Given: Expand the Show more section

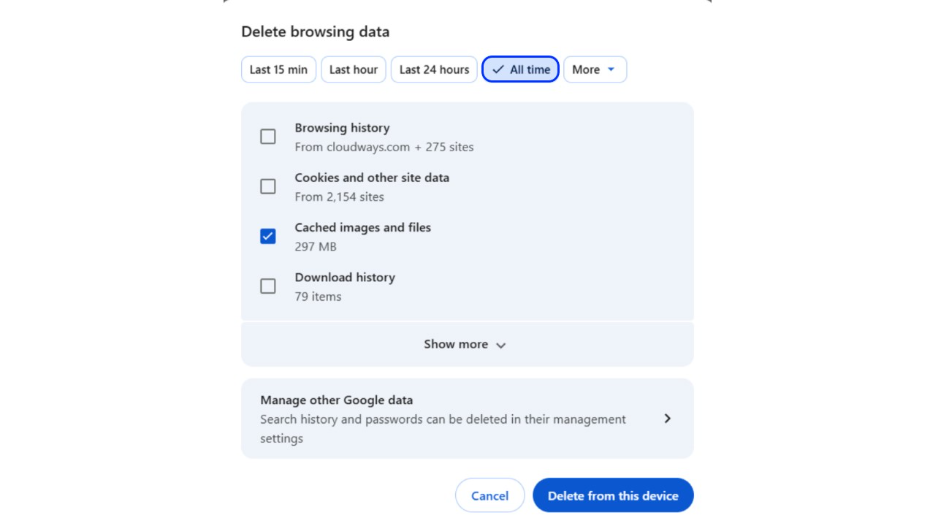Looking at the screenshot, I should coord(456,344).
